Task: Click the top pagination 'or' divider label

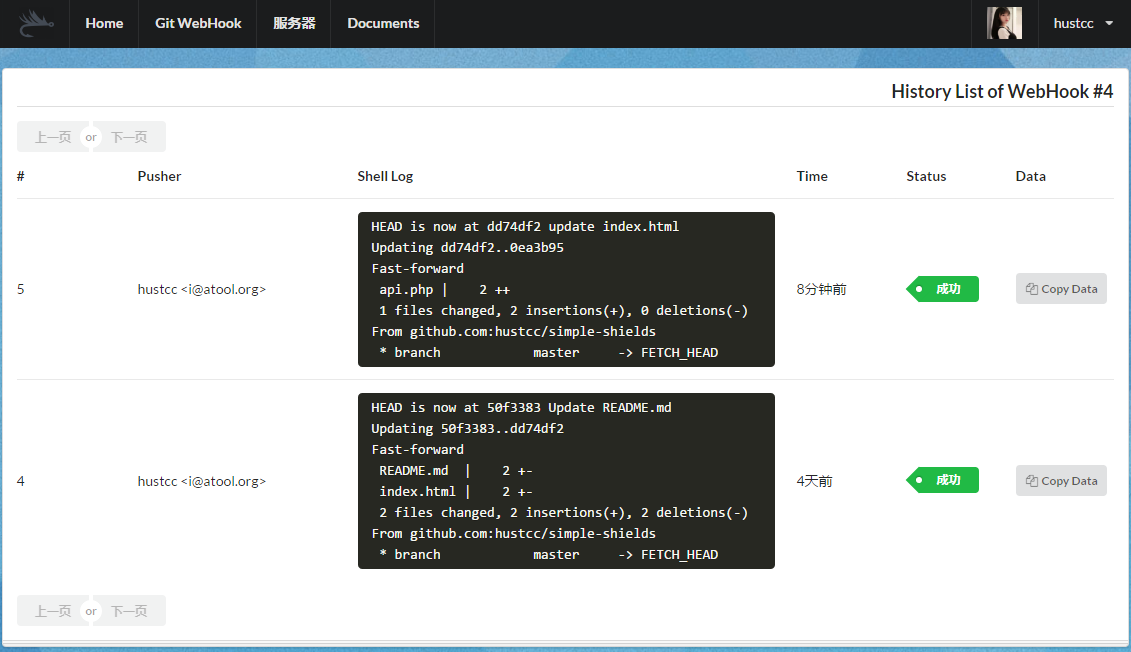Action: click(x=91, y=137)
